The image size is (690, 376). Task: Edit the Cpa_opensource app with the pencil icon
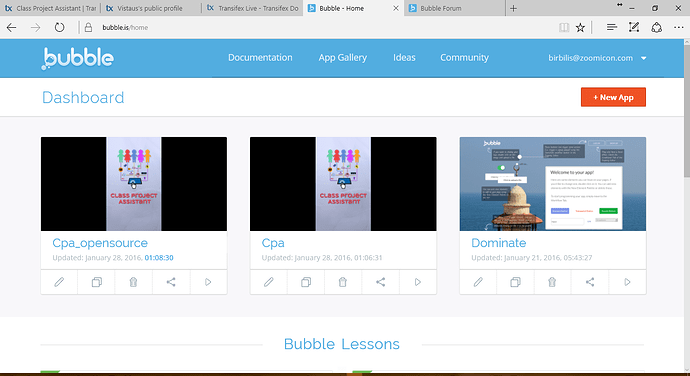[59, 282]
